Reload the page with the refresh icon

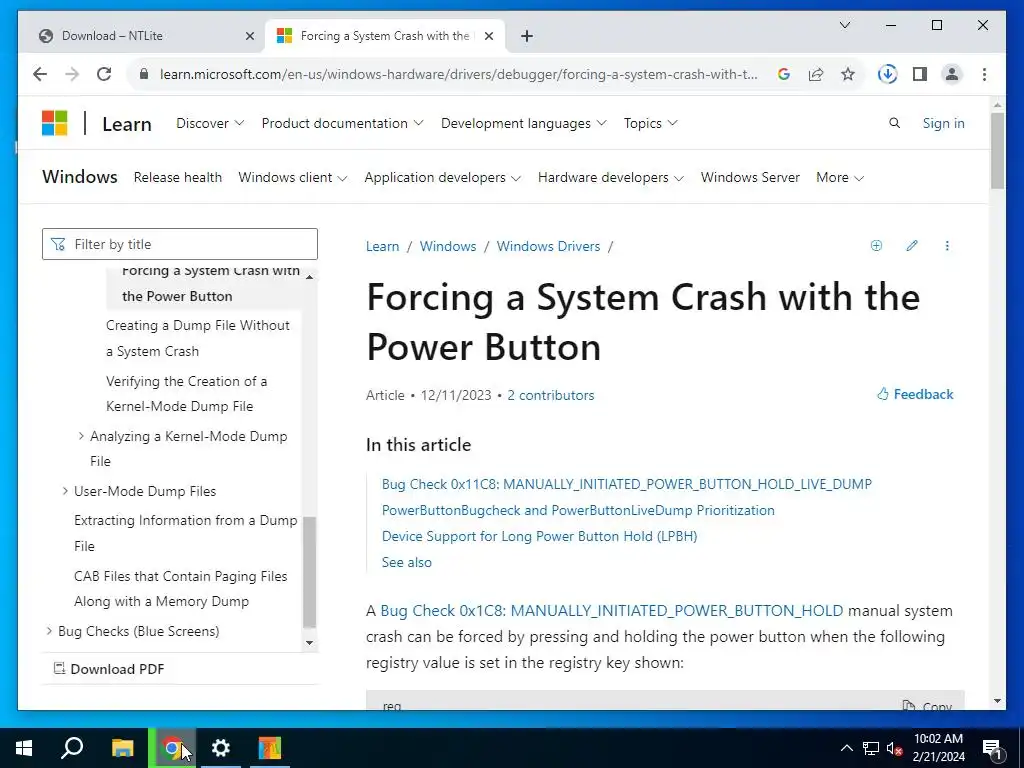coord(104,74)
